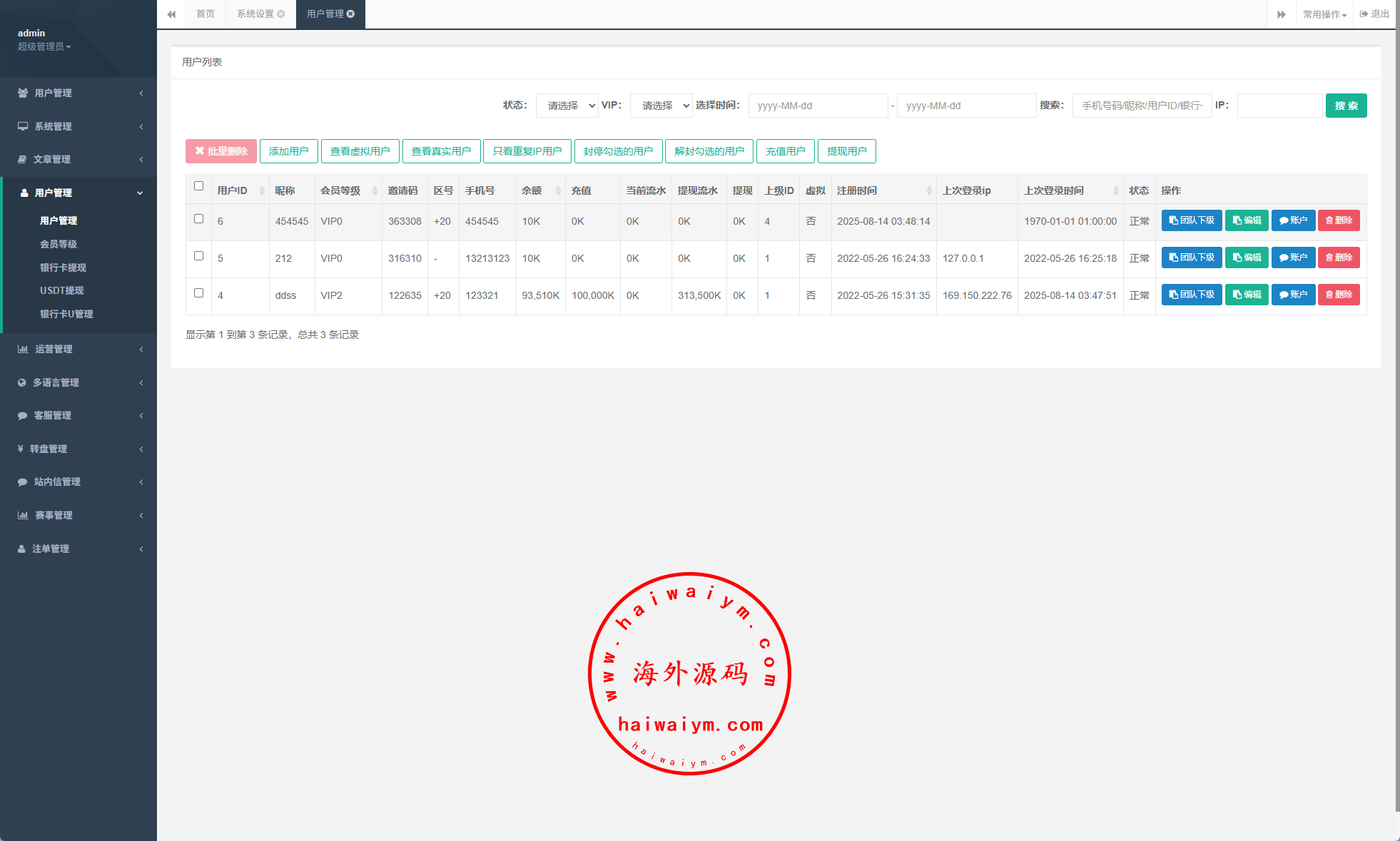Sort by 注册时间 column sort icon

coord(928,190)
